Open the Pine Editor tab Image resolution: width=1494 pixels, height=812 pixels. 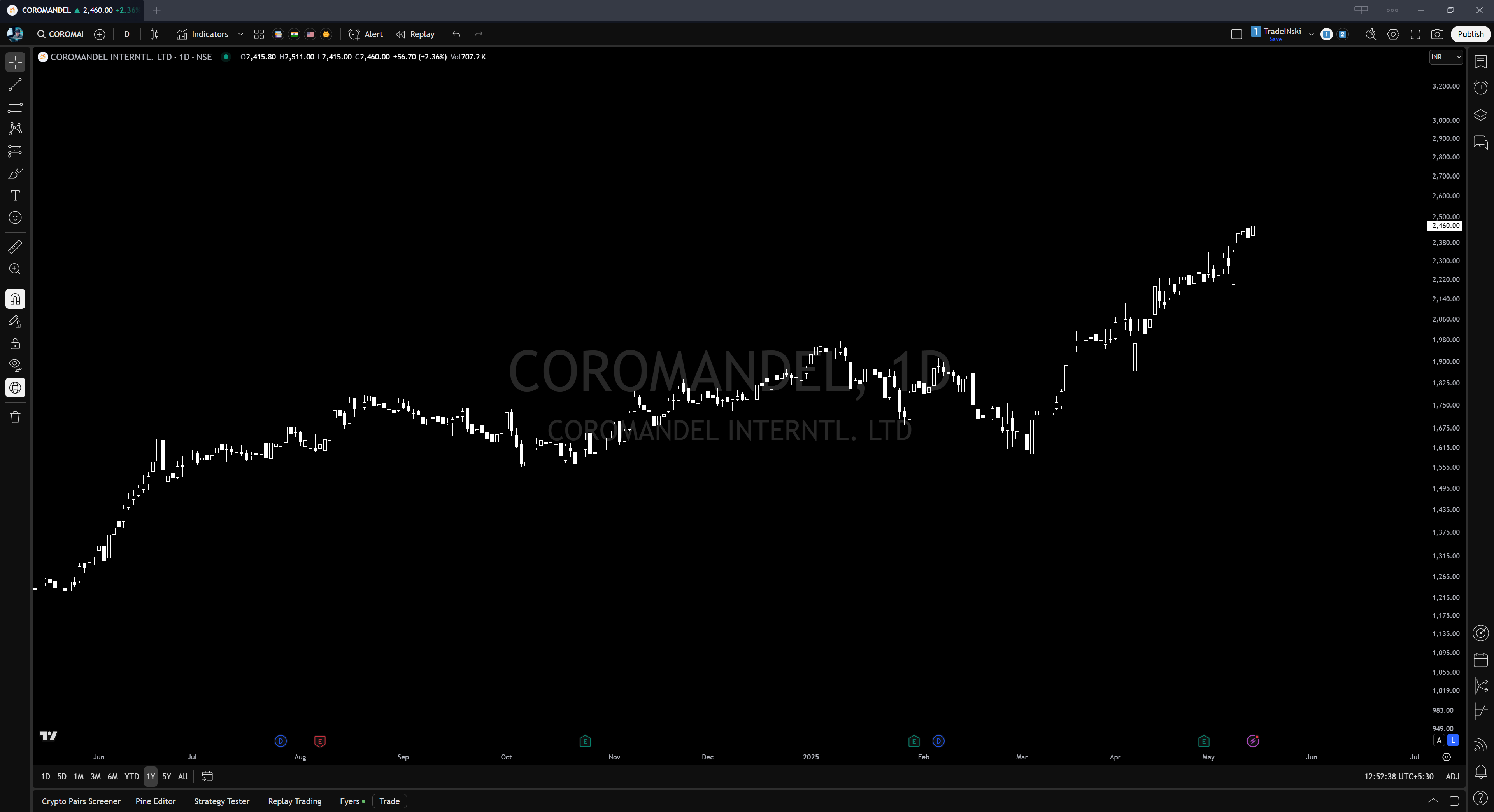tap(156, 801)
